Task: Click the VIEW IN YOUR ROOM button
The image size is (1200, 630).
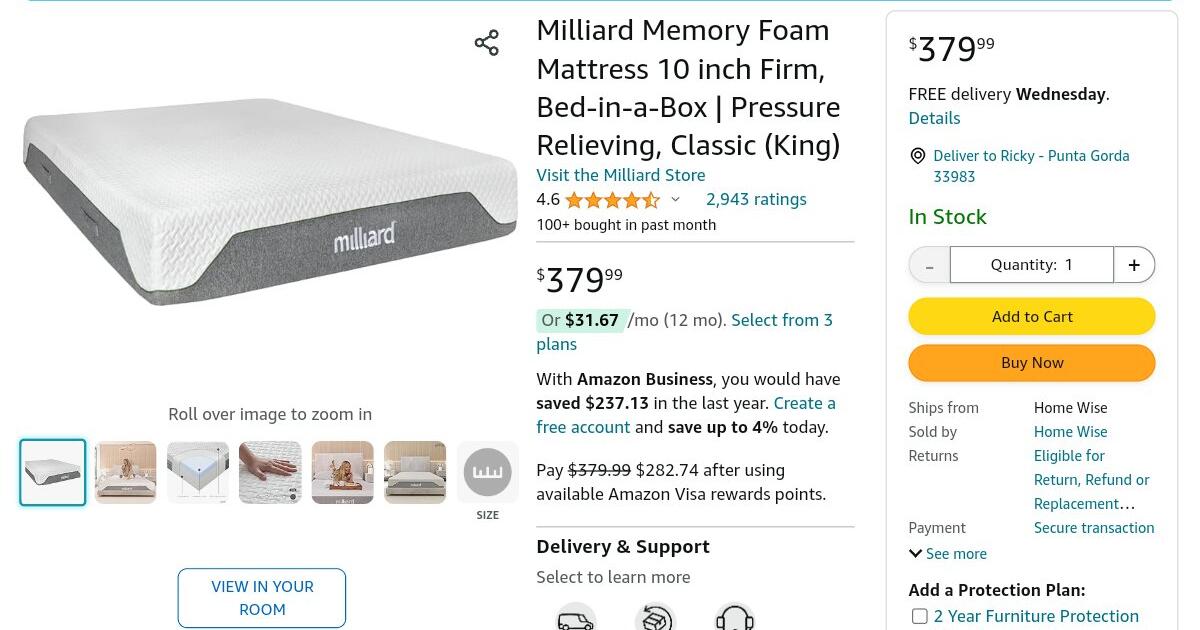Action: click(261, 597)
